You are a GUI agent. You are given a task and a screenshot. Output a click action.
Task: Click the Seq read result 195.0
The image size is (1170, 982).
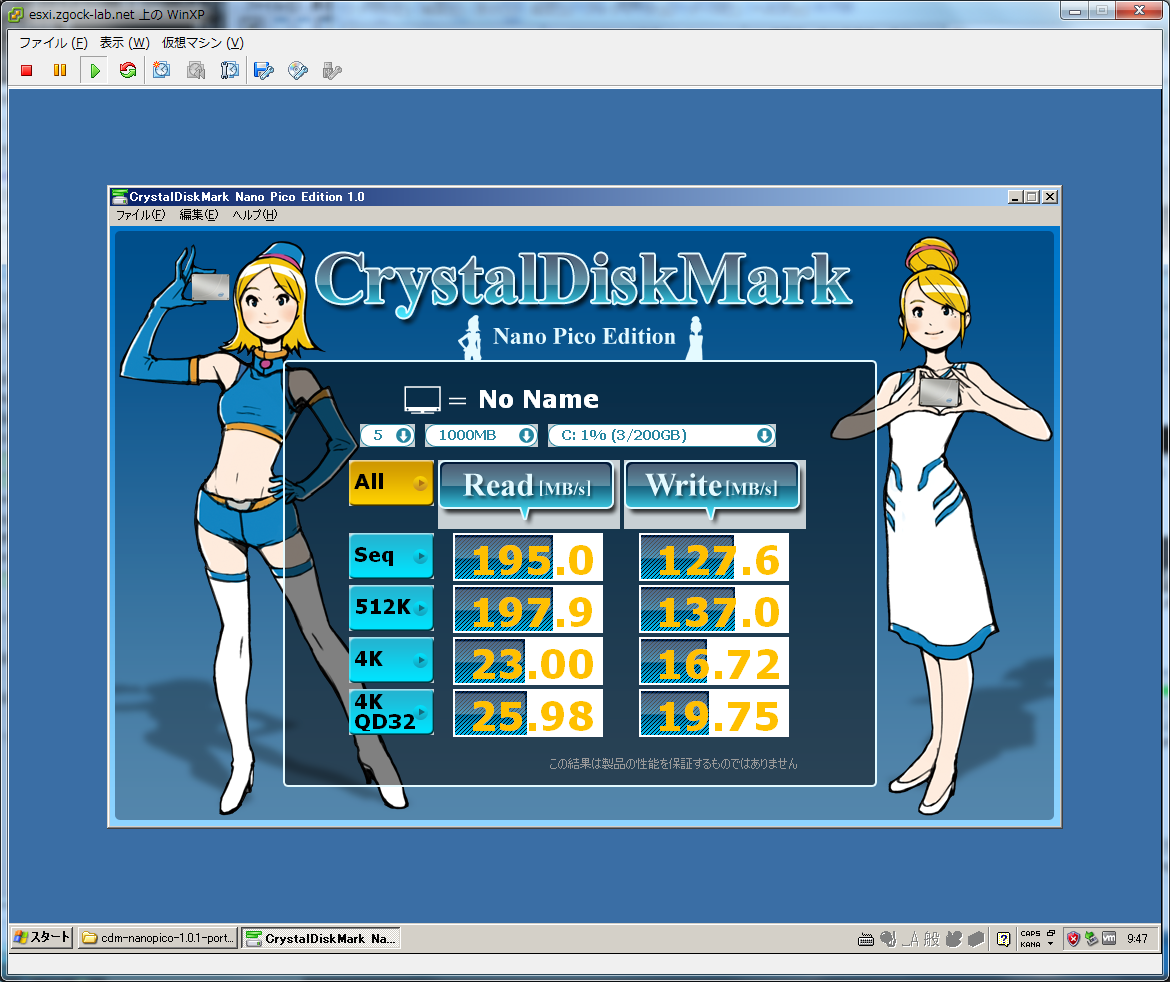[x=528, y=557]
